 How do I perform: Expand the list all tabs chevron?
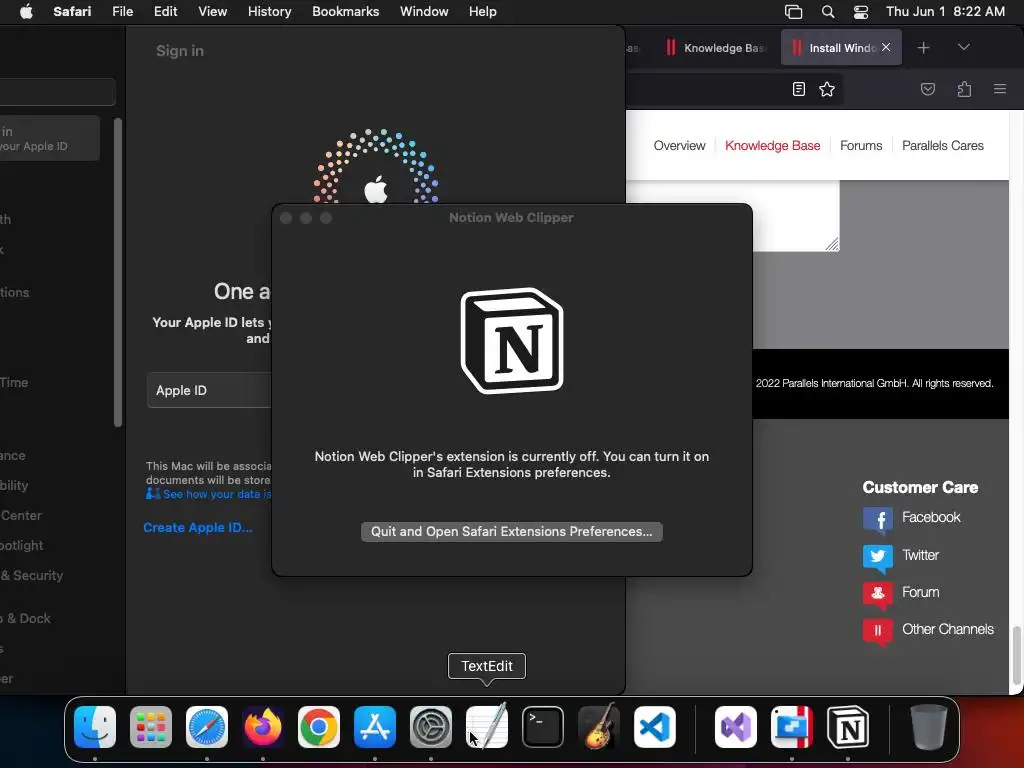pyautogui.click(x=963, y=47)
